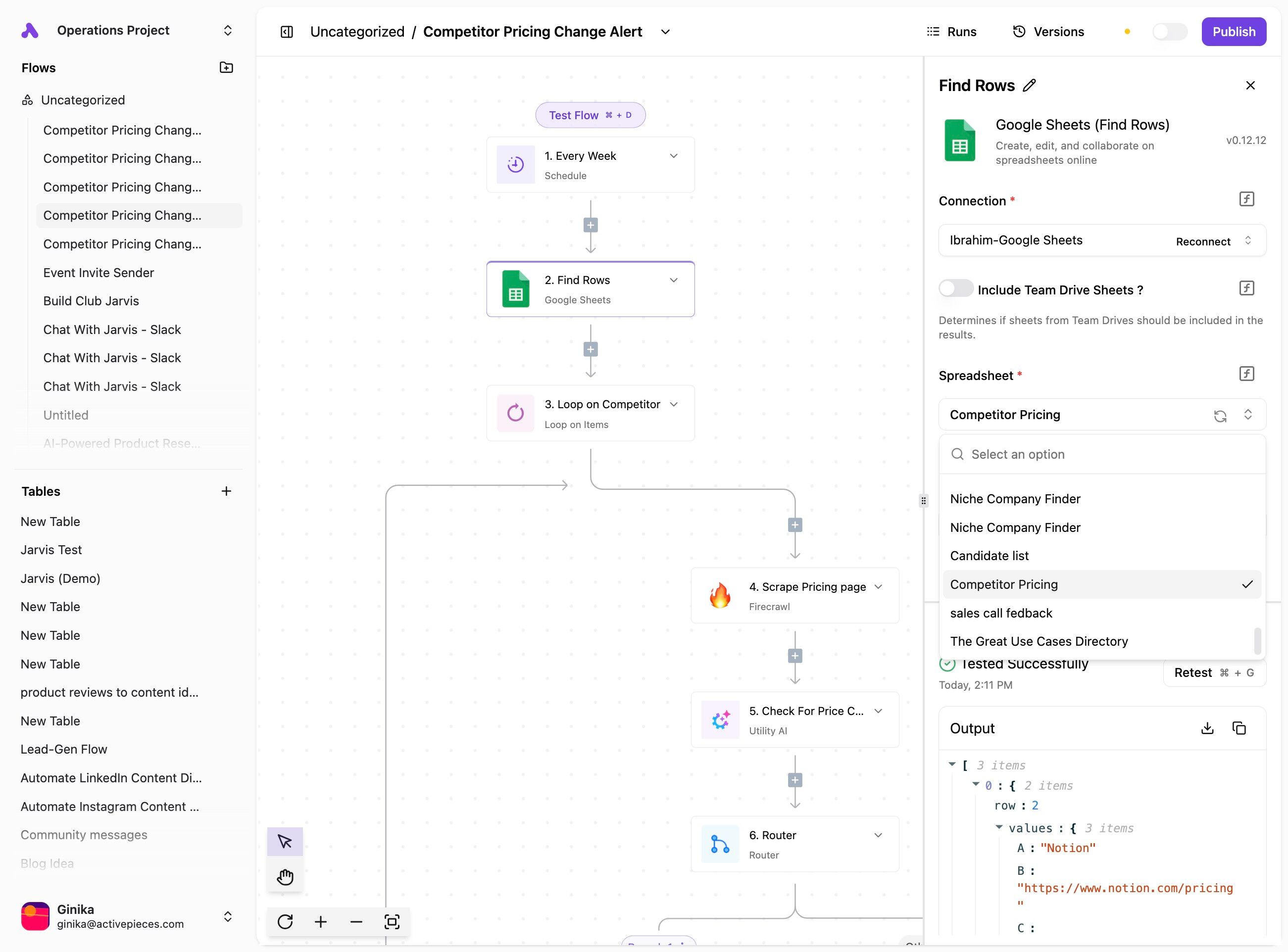Add a new table with the plus icon
The image size is (1288, 952).
pos(226,491)
